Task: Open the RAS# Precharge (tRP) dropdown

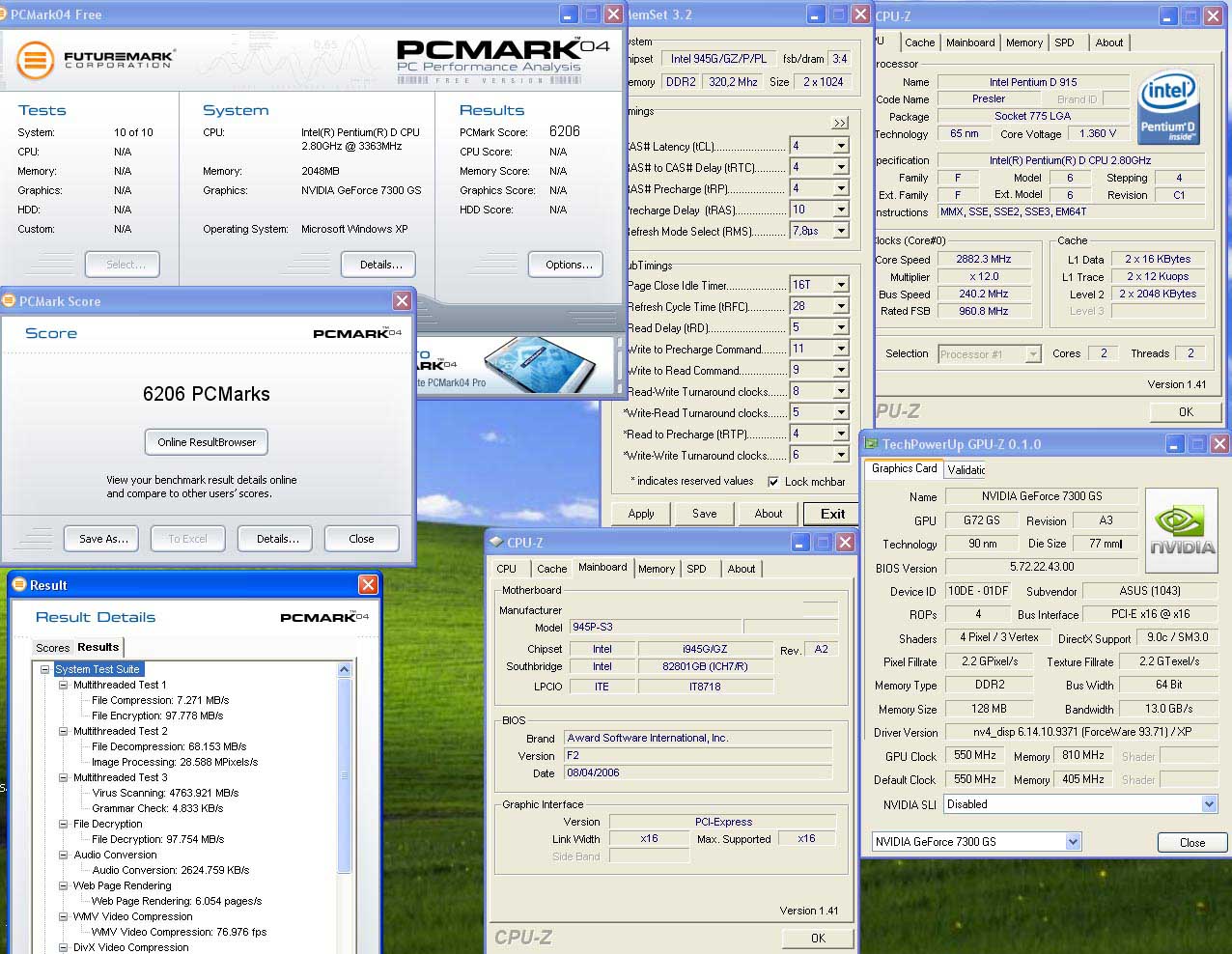Action: (841, 188)
